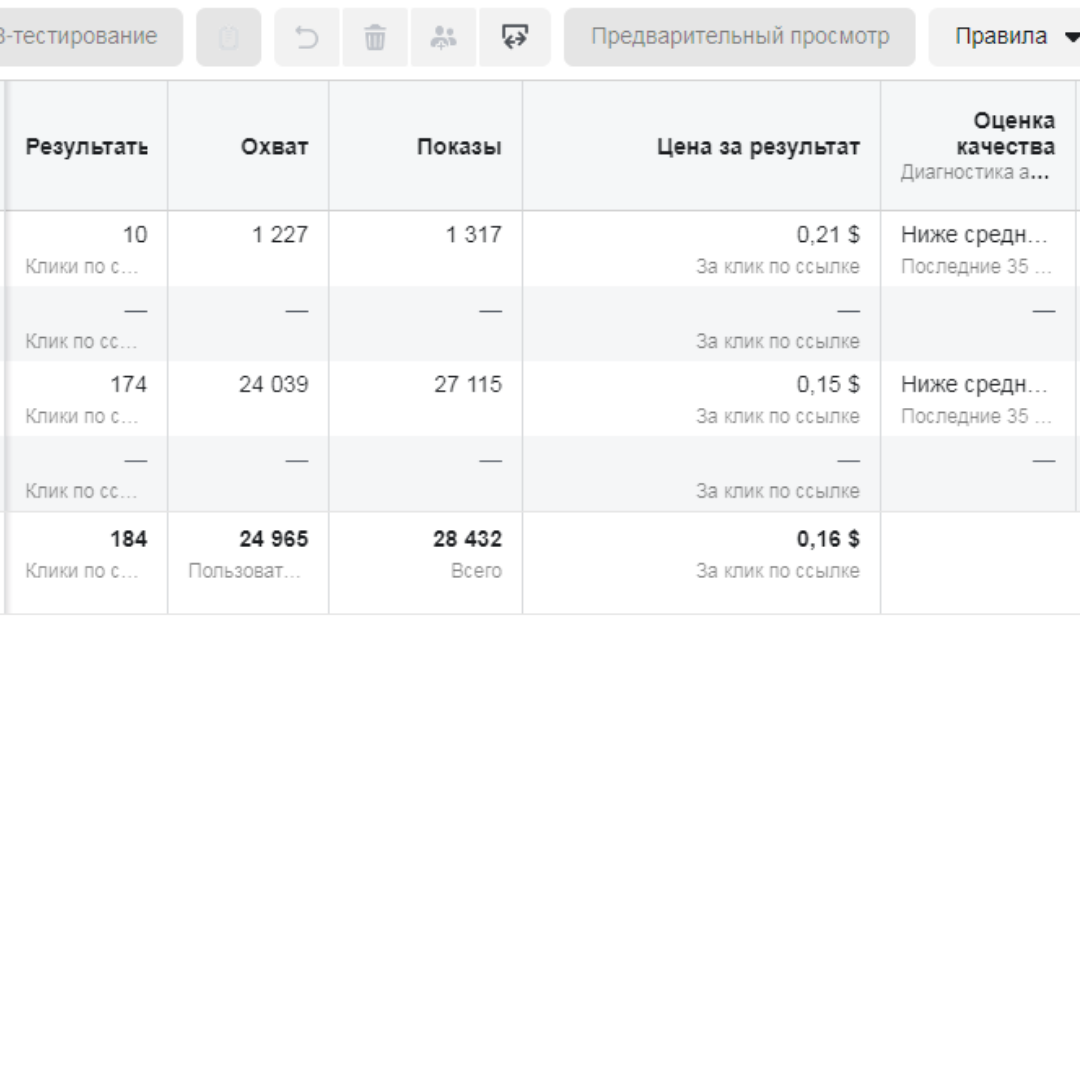Click the trash delete icon

375,37
